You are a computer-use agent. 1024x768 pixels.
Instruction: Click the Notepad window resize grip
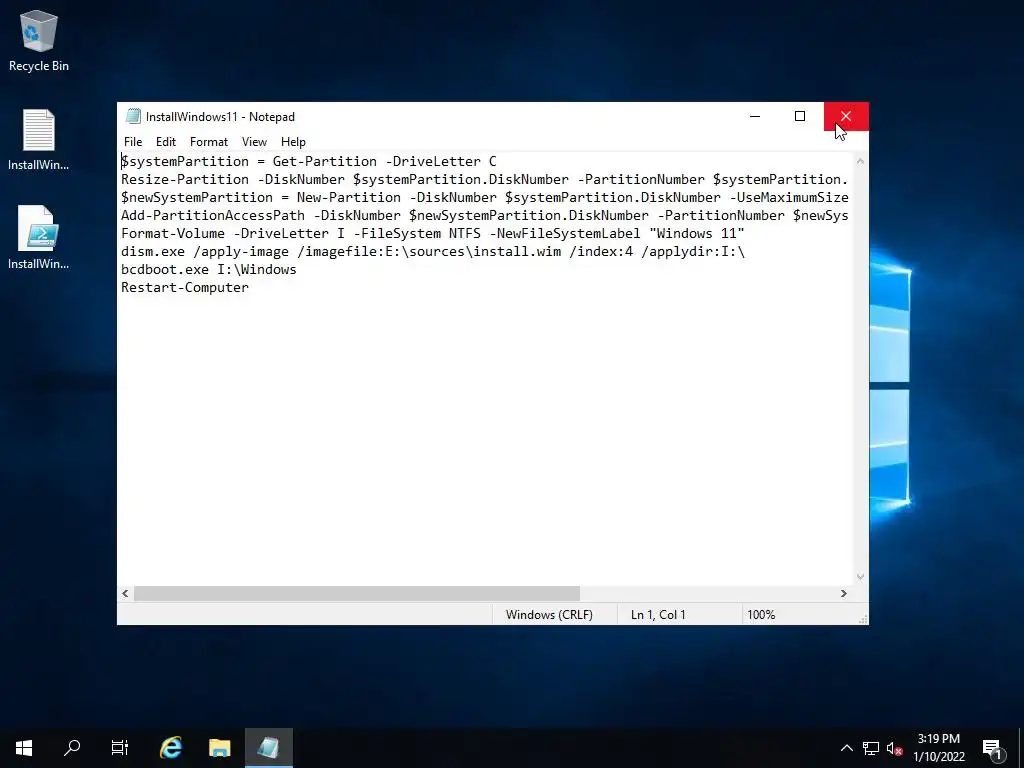point(863,618)
